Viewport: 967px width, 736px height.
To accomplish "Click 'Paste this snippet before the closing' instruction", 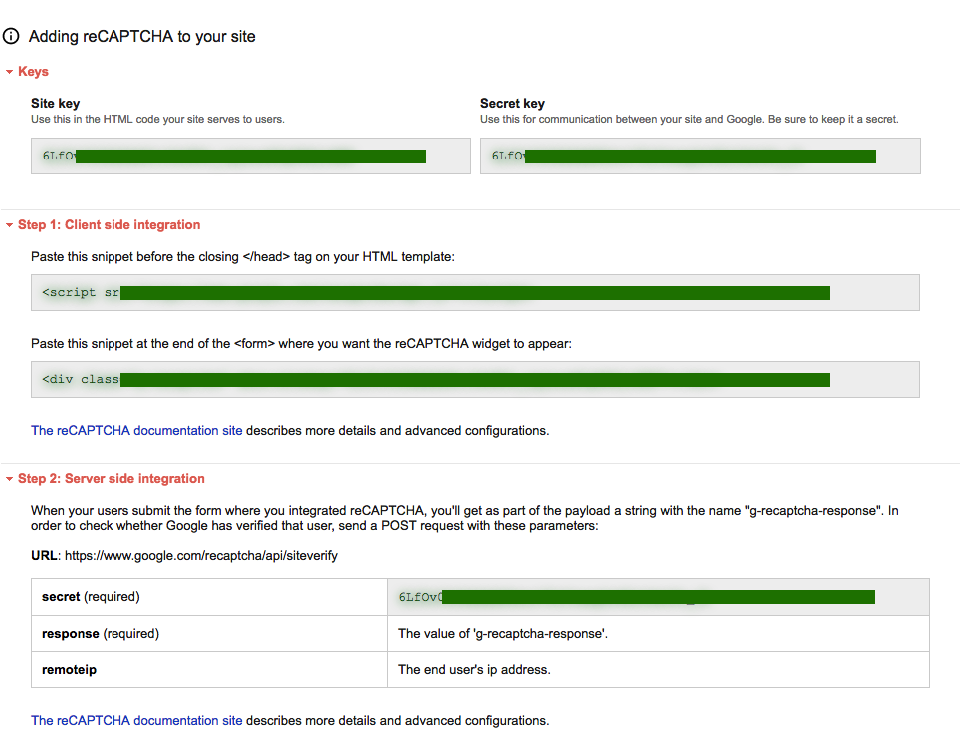I will [243, 257].
